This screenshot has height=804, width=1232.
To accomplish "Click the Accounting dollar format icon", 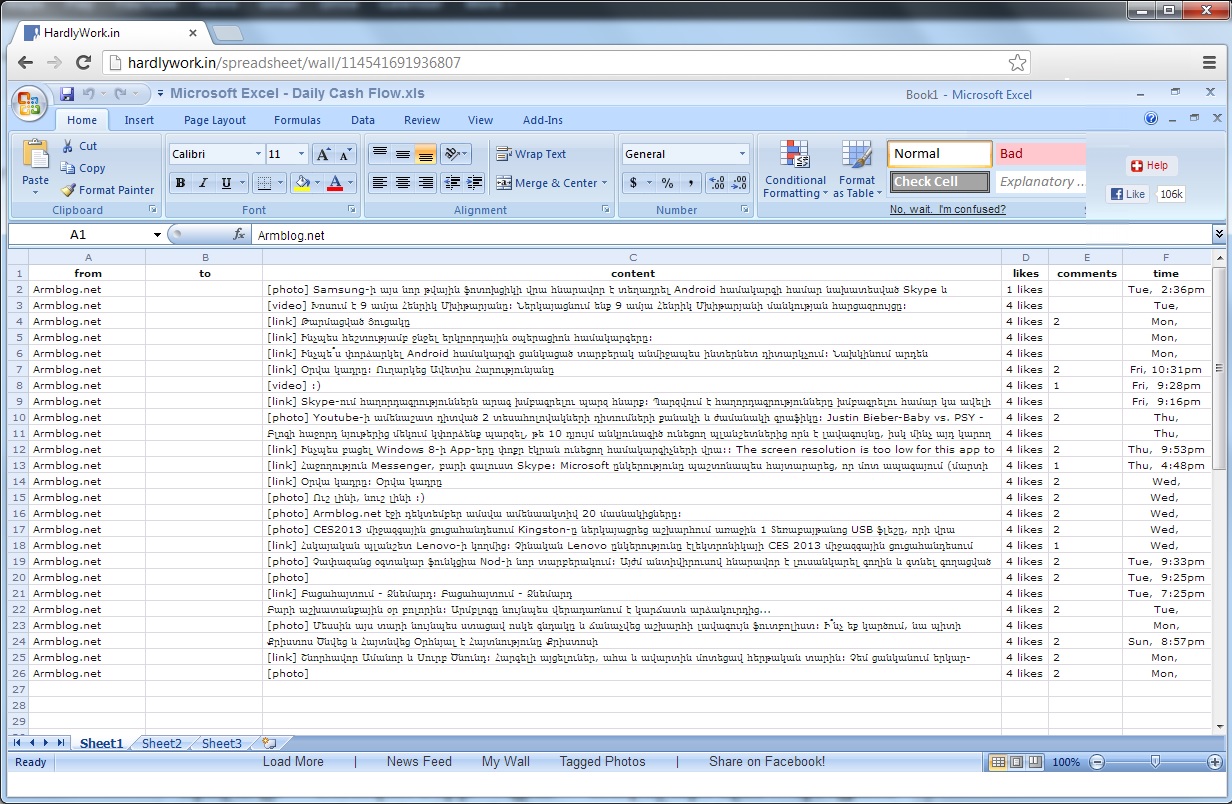I will coord(633,183).
